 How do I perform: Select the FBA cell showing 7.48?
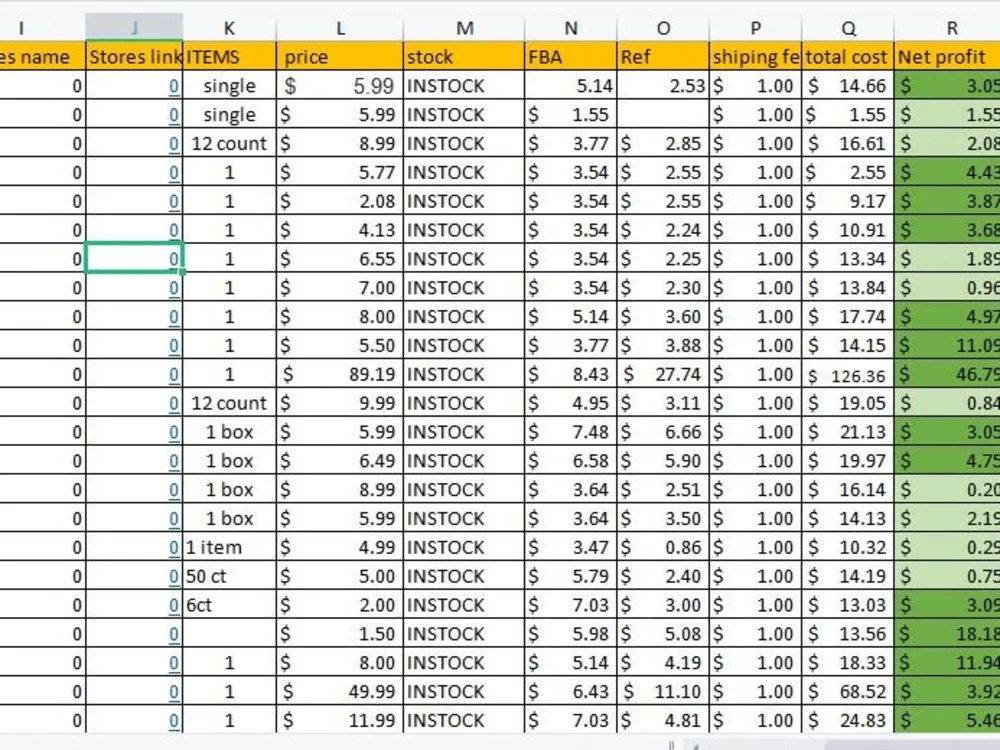pos(571,432)
